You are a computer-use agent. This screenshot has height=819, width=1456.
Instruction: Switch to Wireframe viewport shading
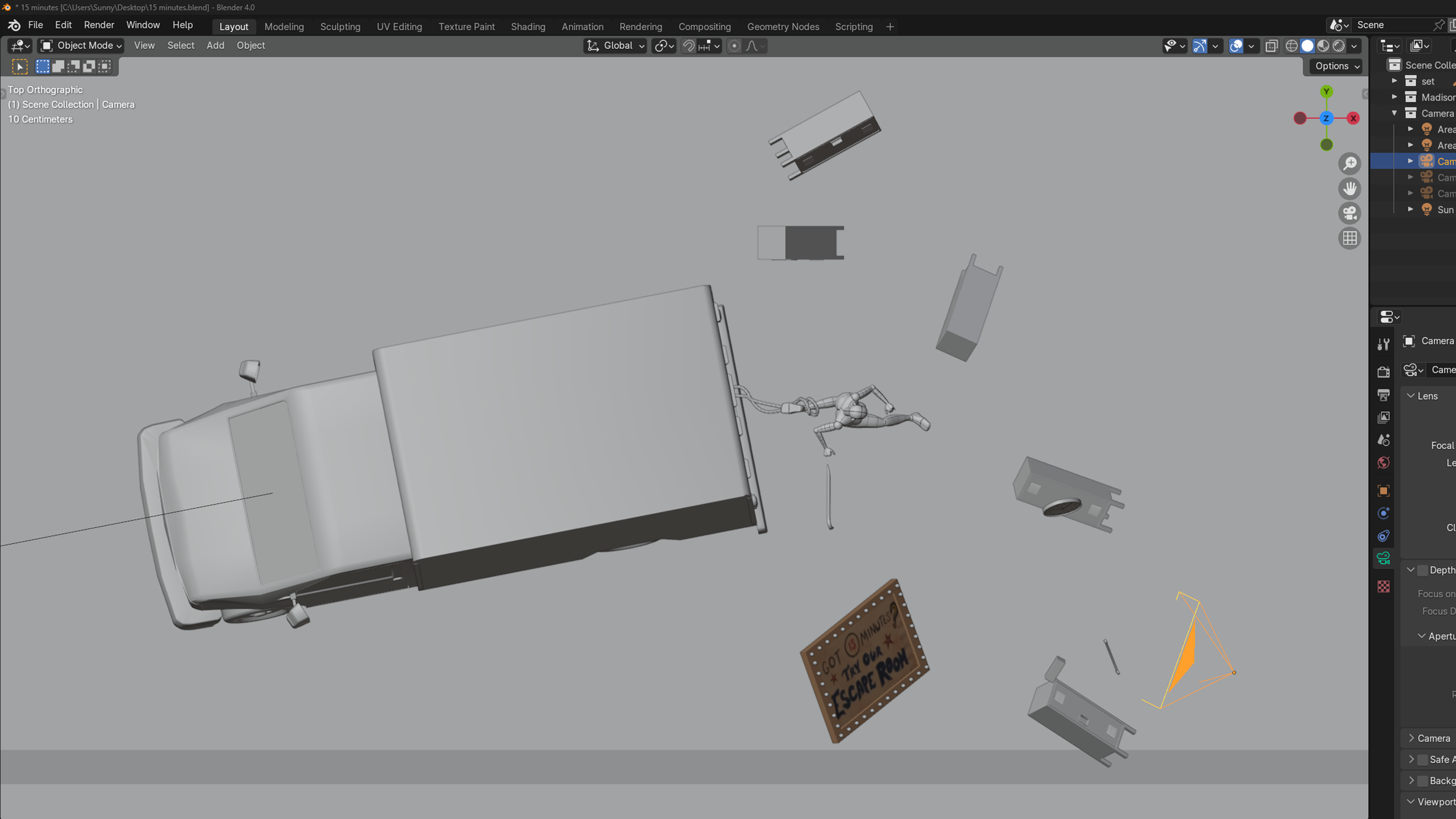coord(1291,46)
